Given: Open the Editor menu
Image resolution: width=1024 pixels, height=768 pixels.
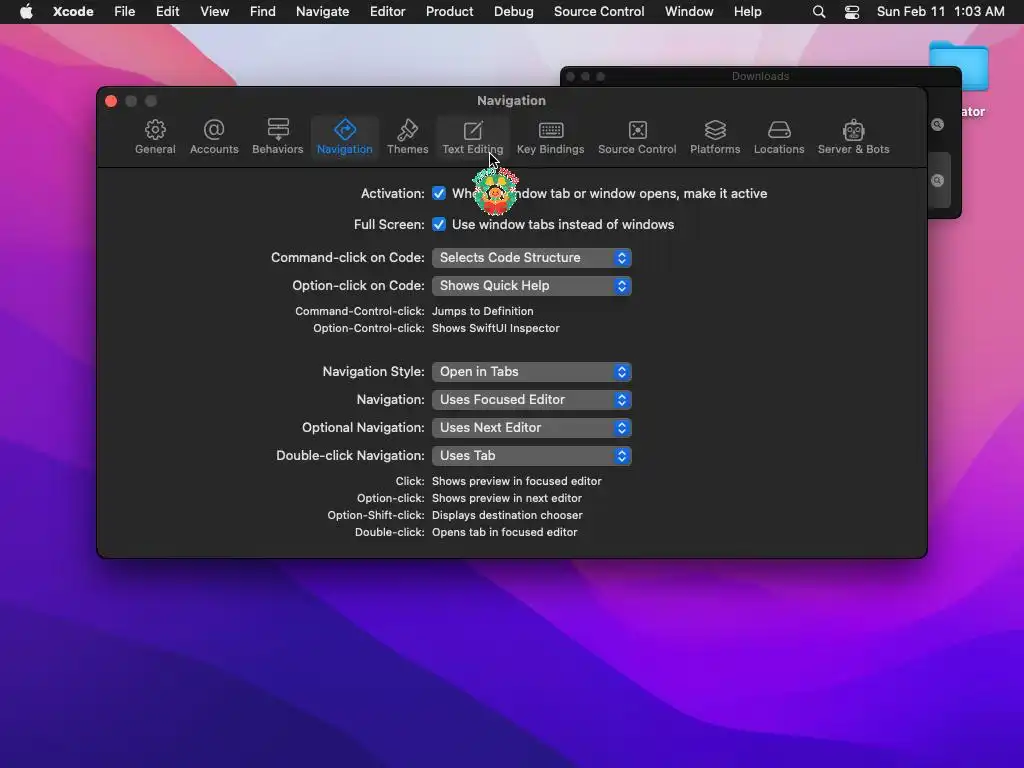Looking at the screenshot, I should tap(387, 12).
